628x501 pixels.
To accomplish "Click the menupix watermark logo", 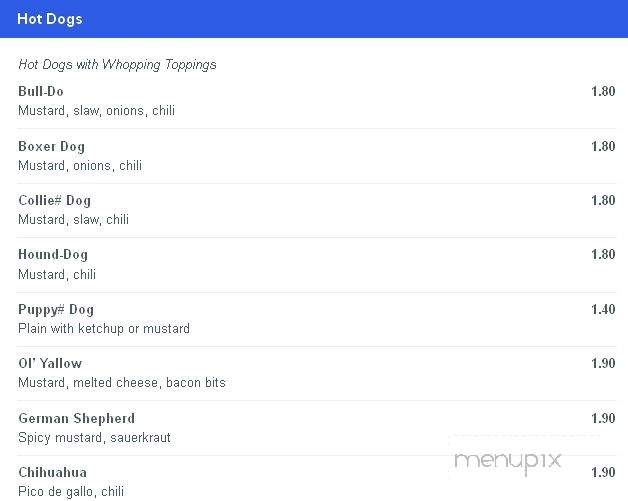I will (x=508, y=461).
